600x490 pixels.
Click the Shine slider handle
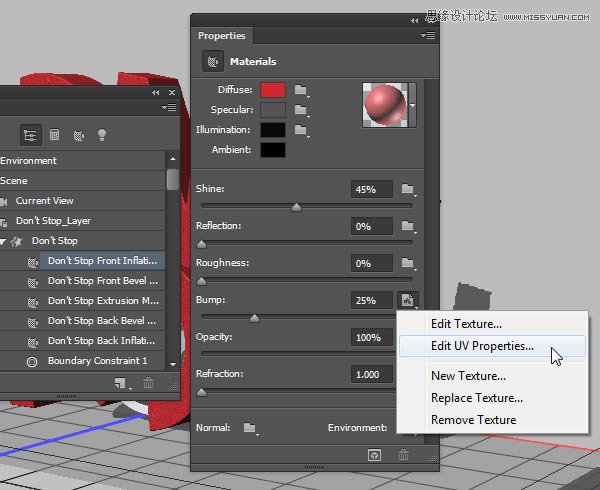[296, 207]
